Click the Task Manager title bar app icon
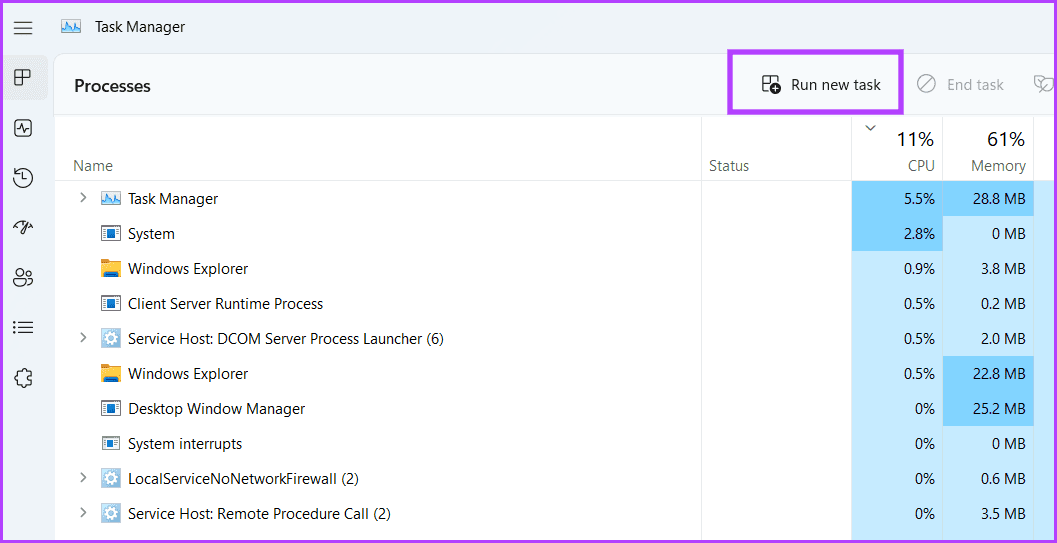The width and height of the screenshot is (1057, 543). tap(71, 27)
